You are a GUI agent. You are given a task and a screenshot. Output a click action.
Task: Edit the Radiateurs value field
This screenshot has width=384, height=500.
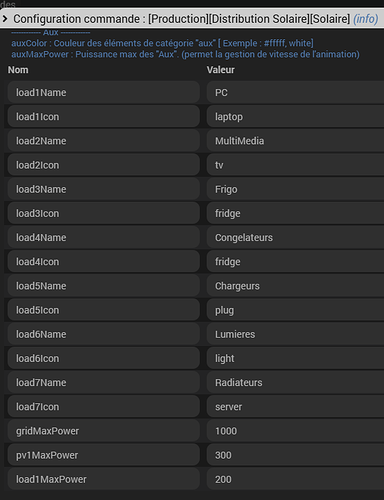(295, 382)
